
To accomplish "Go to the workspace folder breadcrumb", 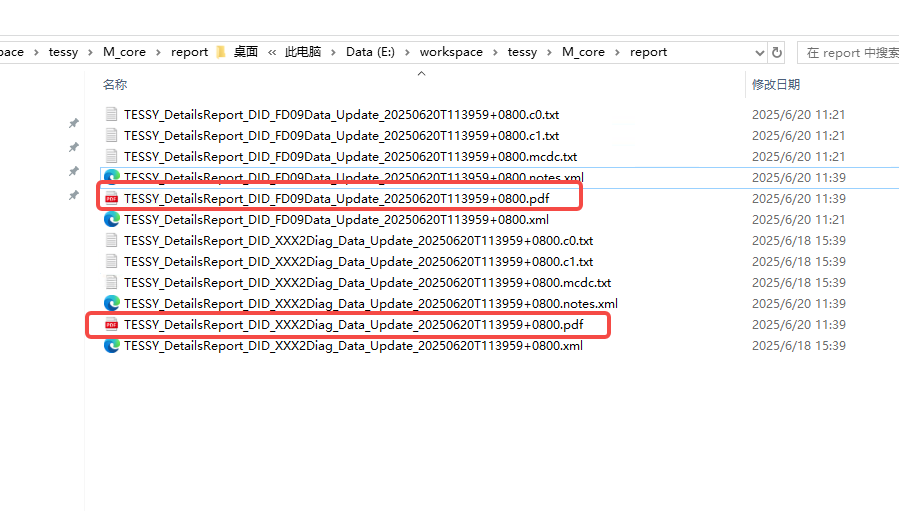I will point(451,52).
